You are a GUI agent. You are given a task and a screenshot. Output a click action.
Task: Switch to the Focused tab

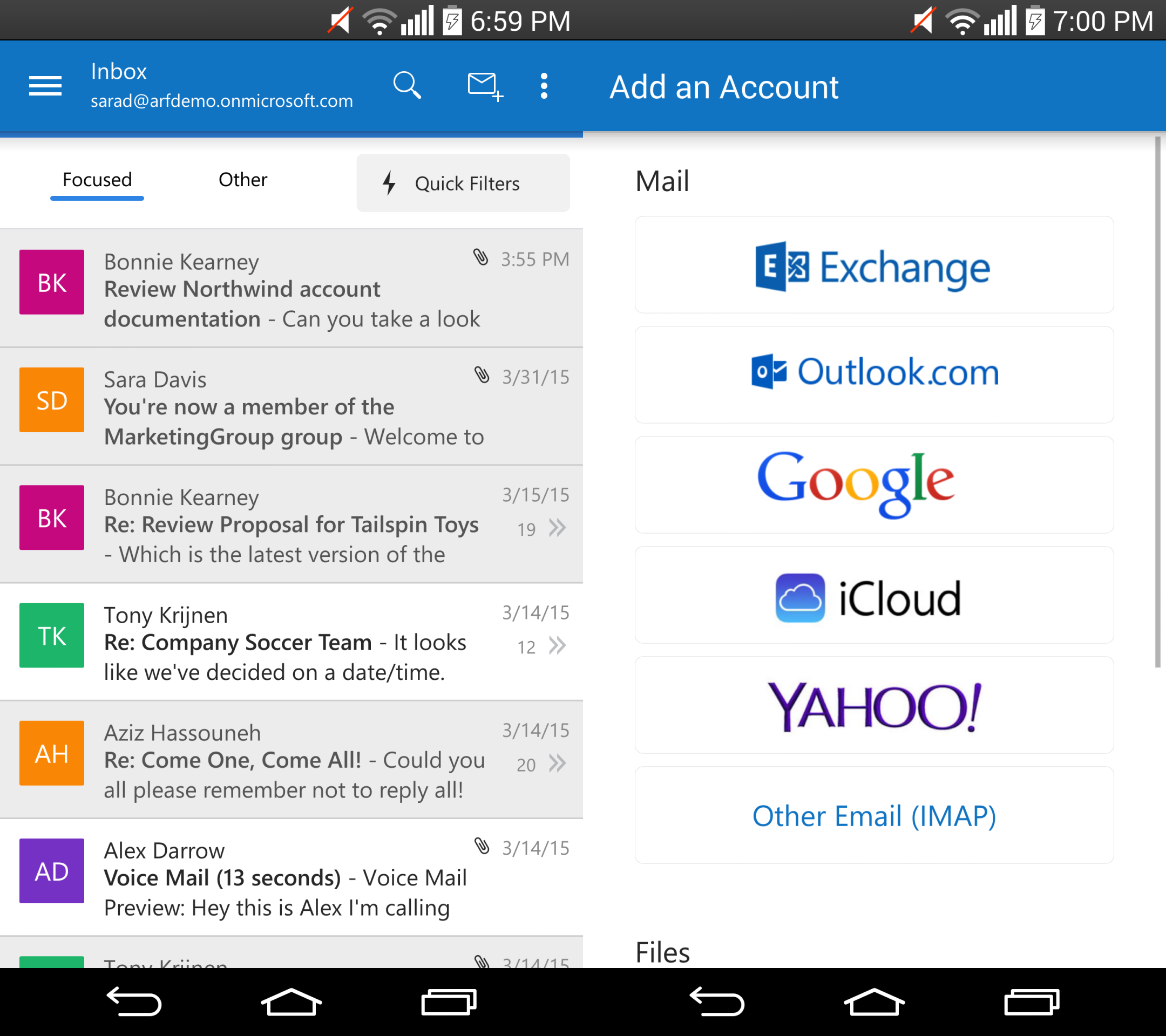coord(97,180)
